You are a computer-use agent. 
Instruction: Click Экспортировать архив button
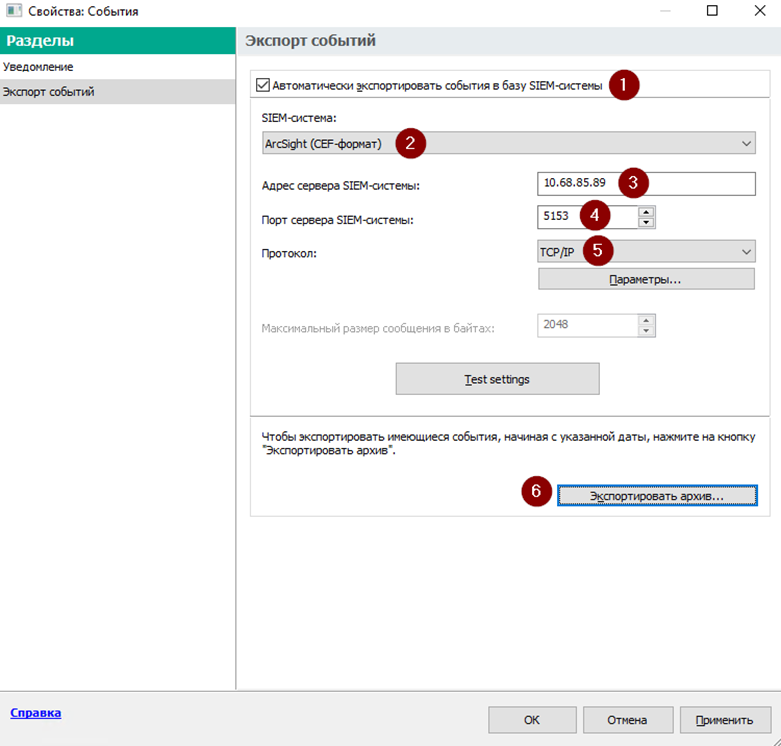click(x=657, y=496)
